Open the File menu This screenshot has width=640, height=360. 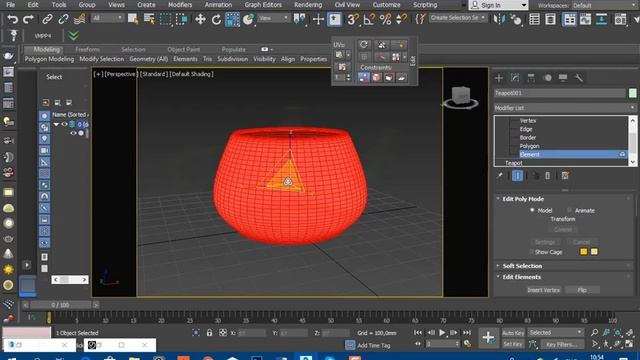point(11,5)
